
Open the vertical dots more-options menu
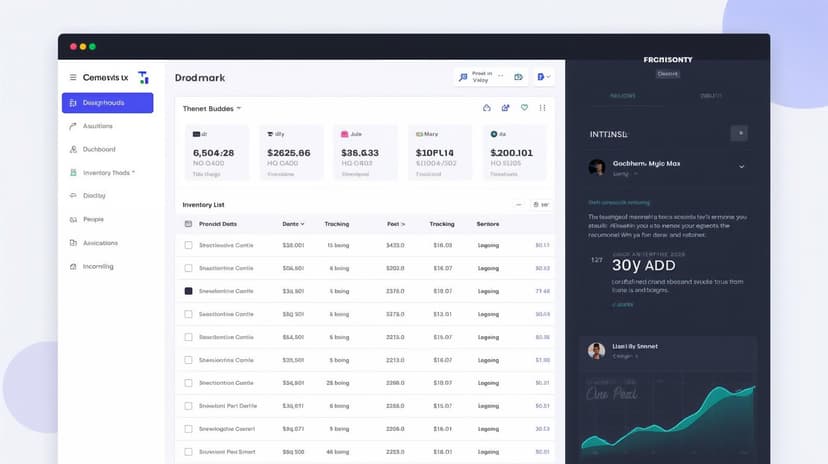tap(543, 108)
